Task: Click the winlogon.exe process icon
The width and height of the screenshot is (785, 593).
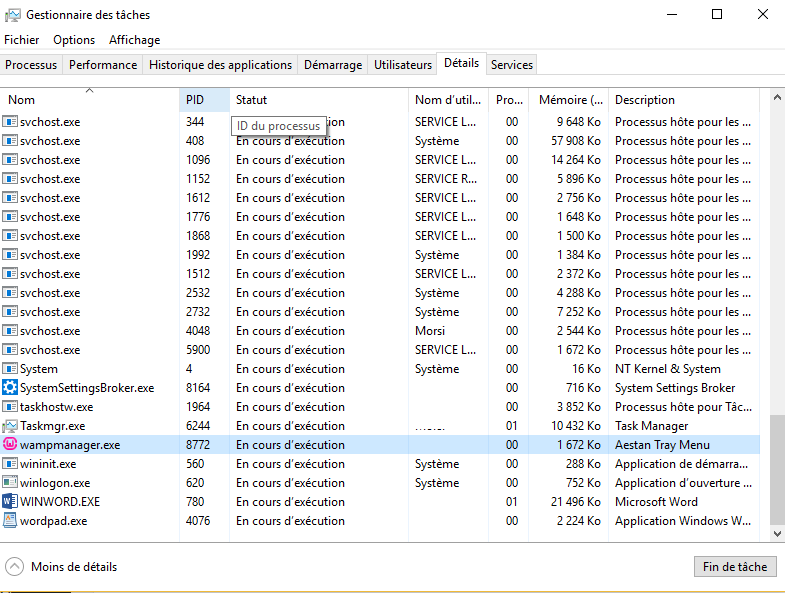Action: 10,482
